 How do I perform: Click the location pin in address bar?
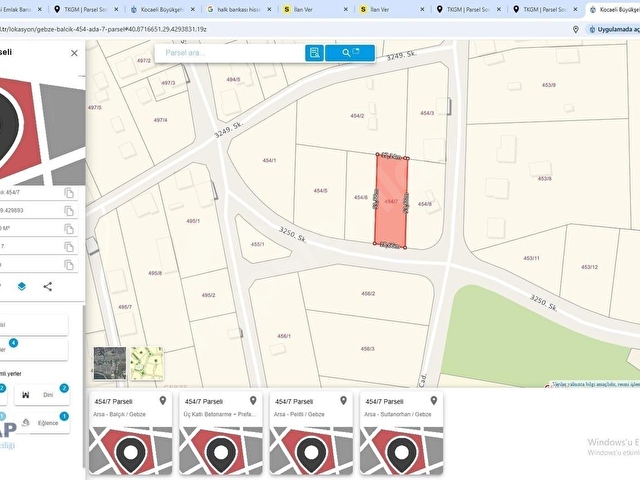coord(576,29)
